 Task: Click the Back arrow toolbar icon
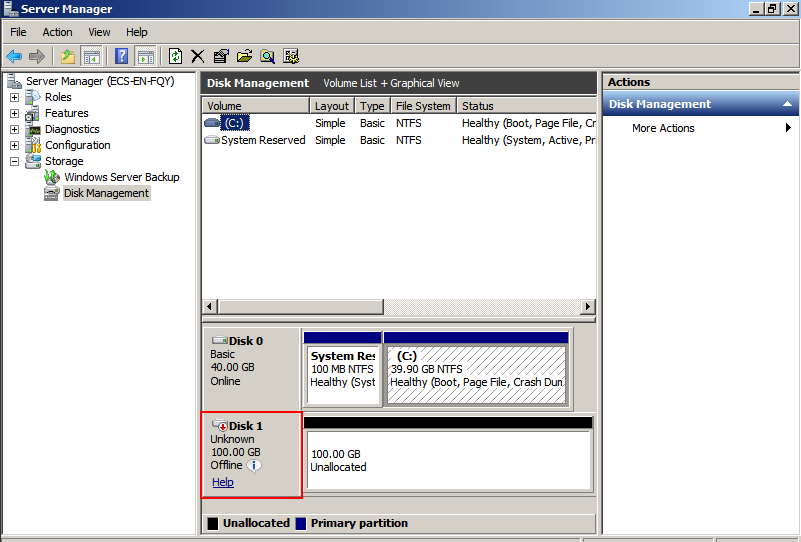click(x=14, y=56)
